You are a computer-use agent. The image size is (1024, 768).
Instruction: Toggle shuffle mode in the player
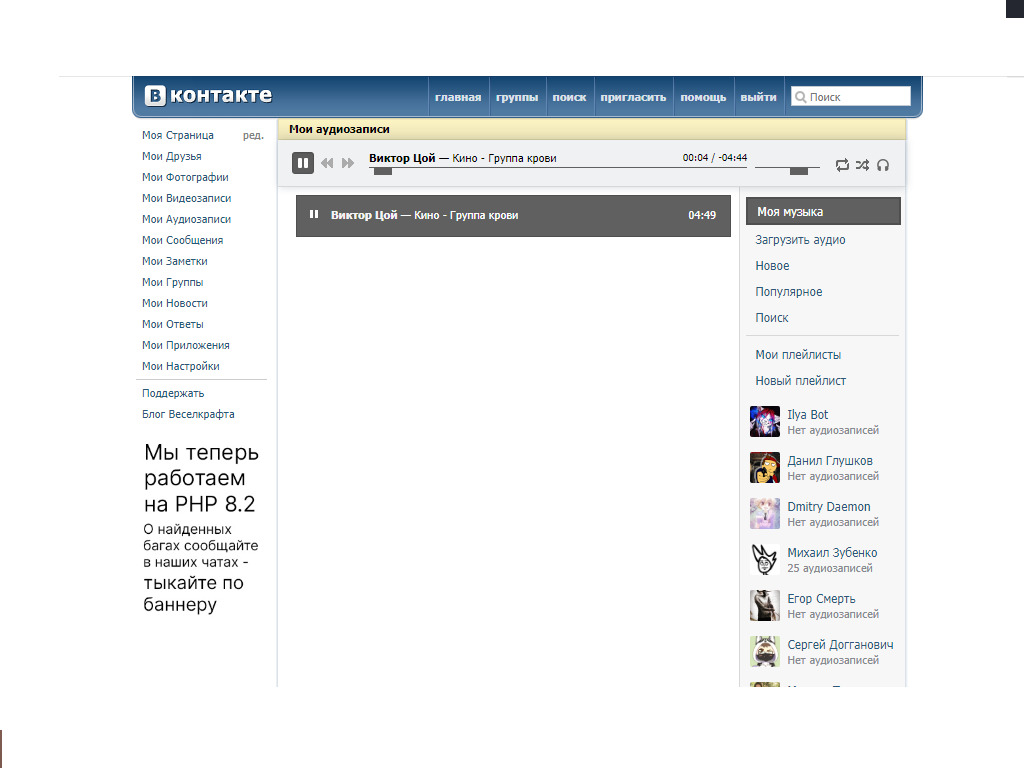pos(863,165)
